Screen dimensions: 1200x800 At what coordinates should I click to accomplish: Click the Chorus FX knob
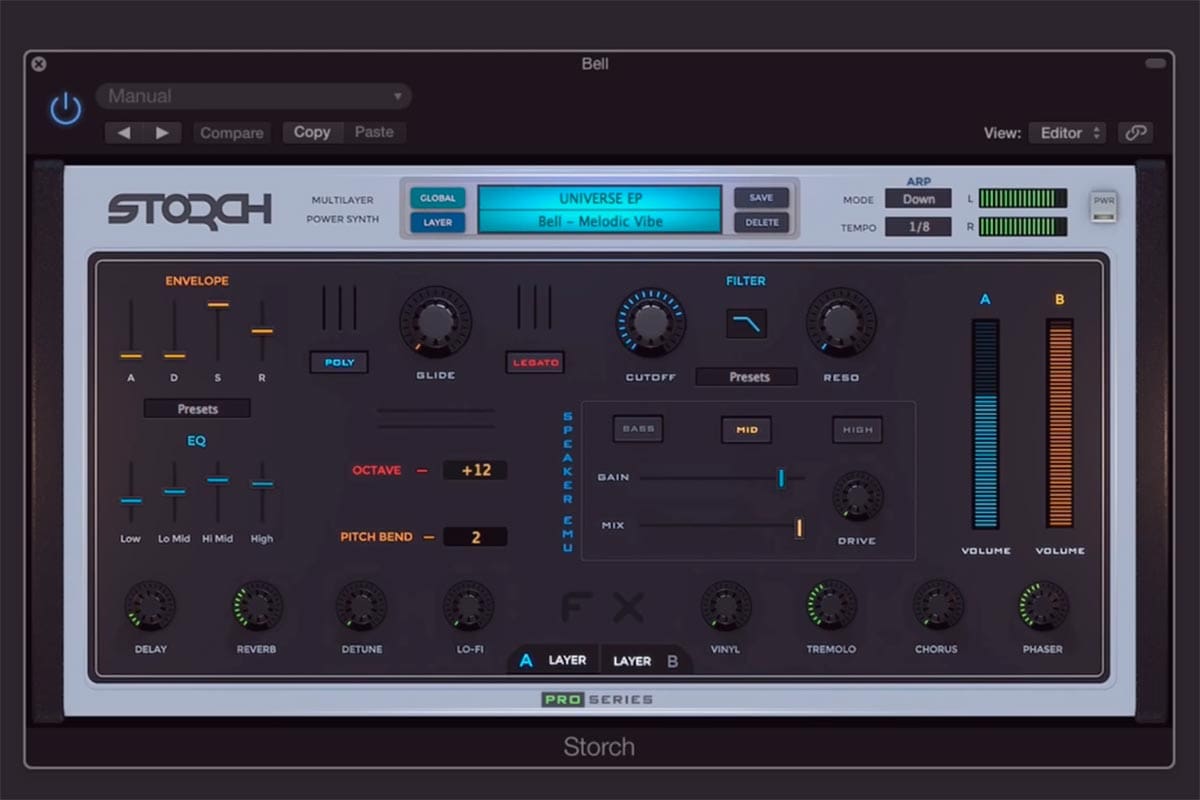937,606
